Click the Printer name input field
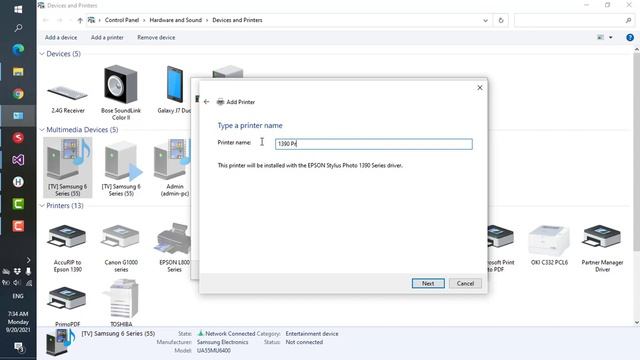 [373, 144]
